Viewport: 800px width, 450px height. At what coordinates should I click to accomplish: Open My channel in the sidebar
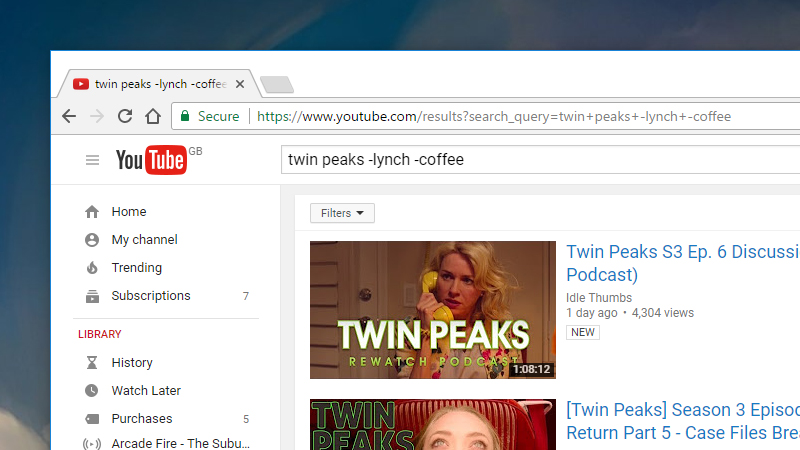click(x=144, y=240)
